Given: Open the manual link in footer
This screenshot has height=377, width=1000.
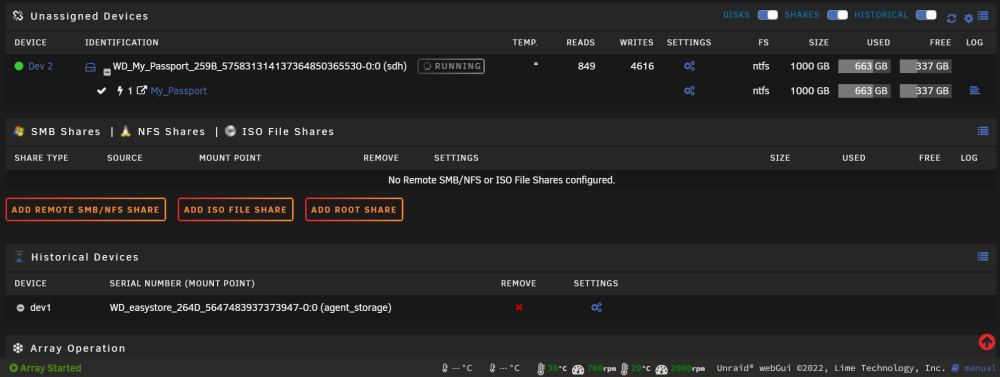Looking at the screenshot, I should pos(980,368).
